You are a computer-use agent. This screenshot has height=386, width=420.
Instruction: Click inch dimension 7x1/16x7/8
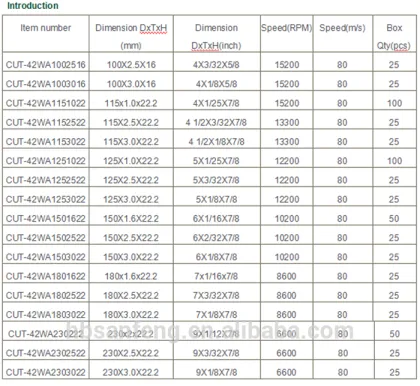[x=216, y=276]
